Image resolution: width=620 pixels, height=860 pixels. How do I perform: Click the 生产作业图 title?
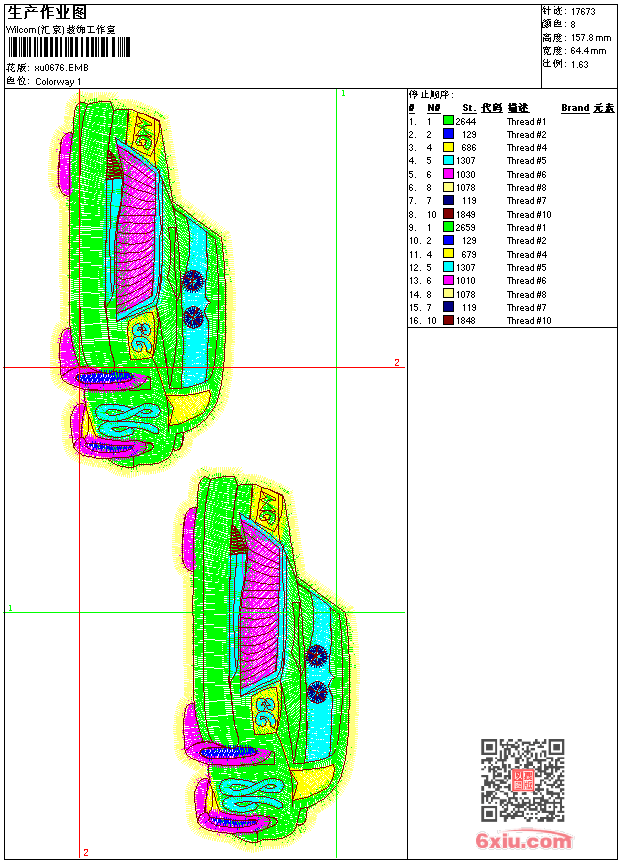tap(47, 13)
